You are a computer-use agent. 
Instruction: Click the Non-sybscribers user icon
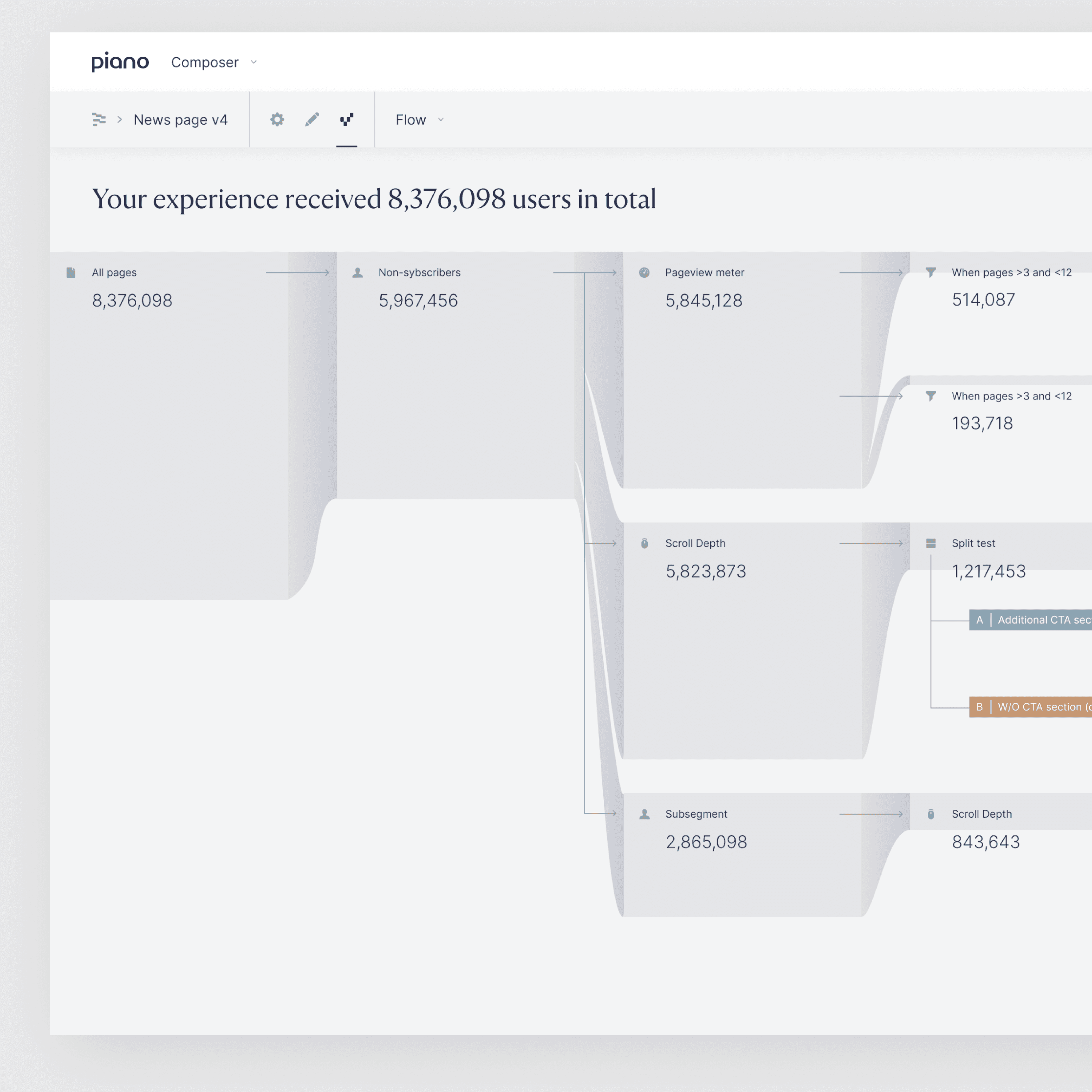[358, 272]
